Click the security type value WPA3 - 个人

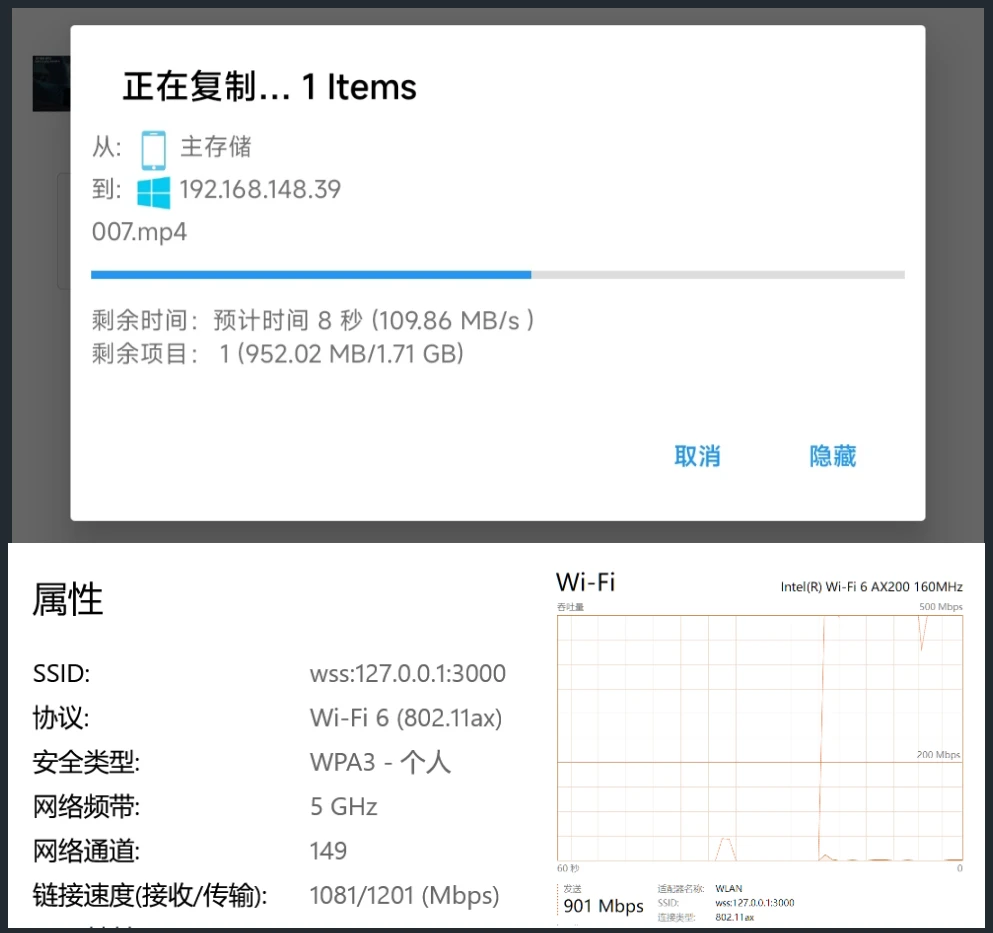pyautogui.click(x=380, y=762)
